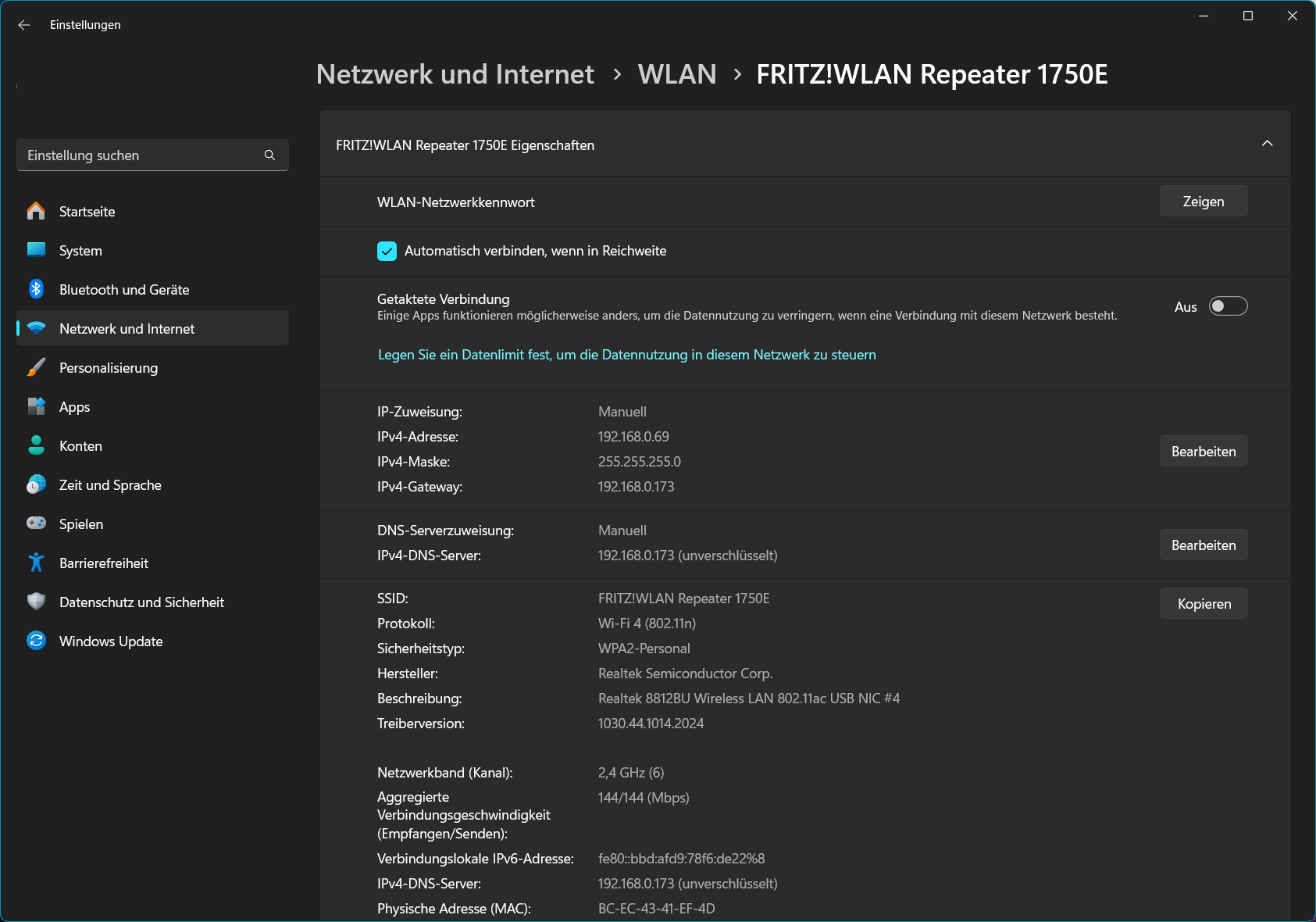Select the Apps sidebar icon
The height and width of the screenshot is (922, 1316).
pyautogui.click(x=36, y=406)
